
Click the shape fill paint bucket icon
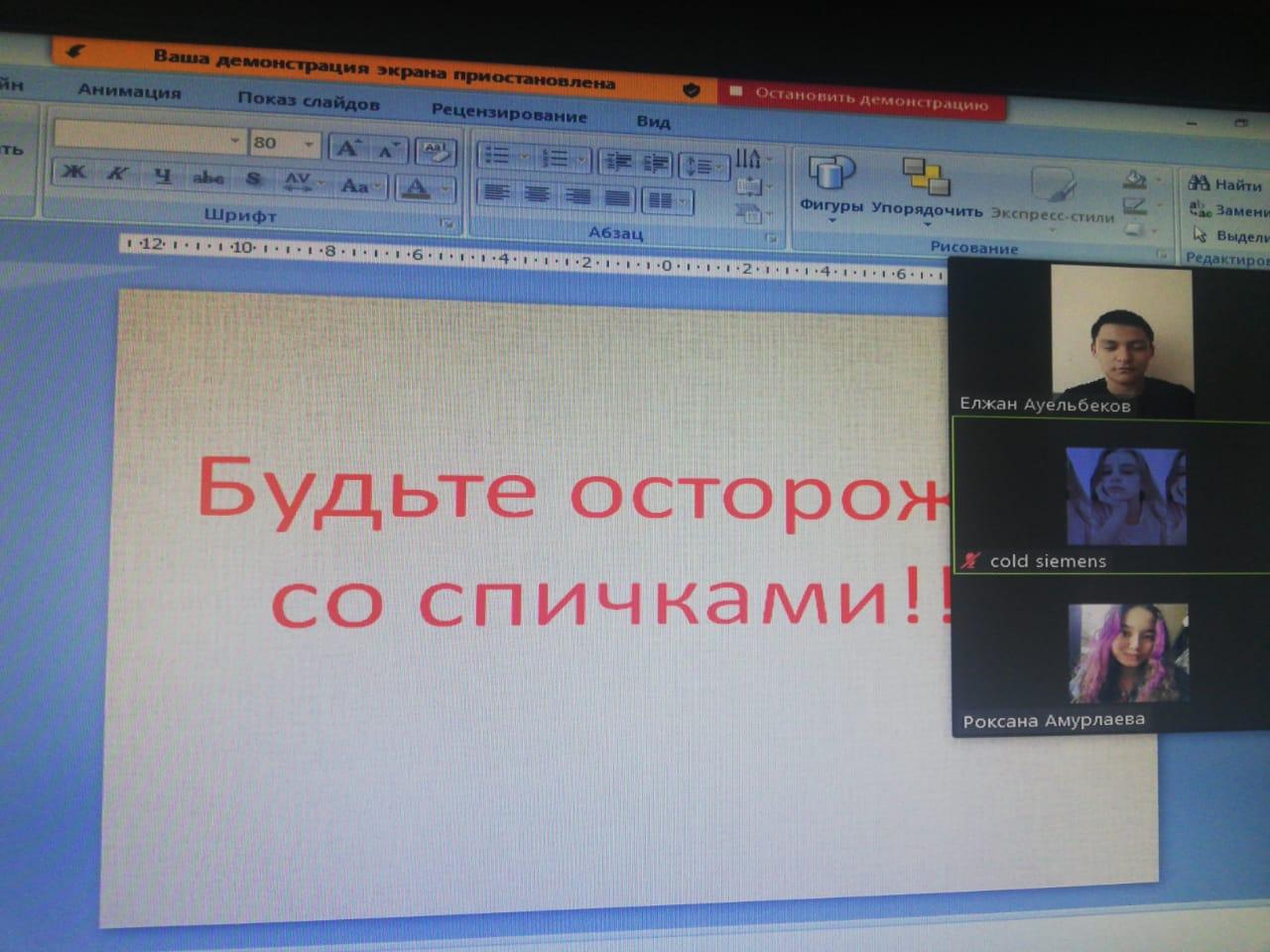[1135, 179]
